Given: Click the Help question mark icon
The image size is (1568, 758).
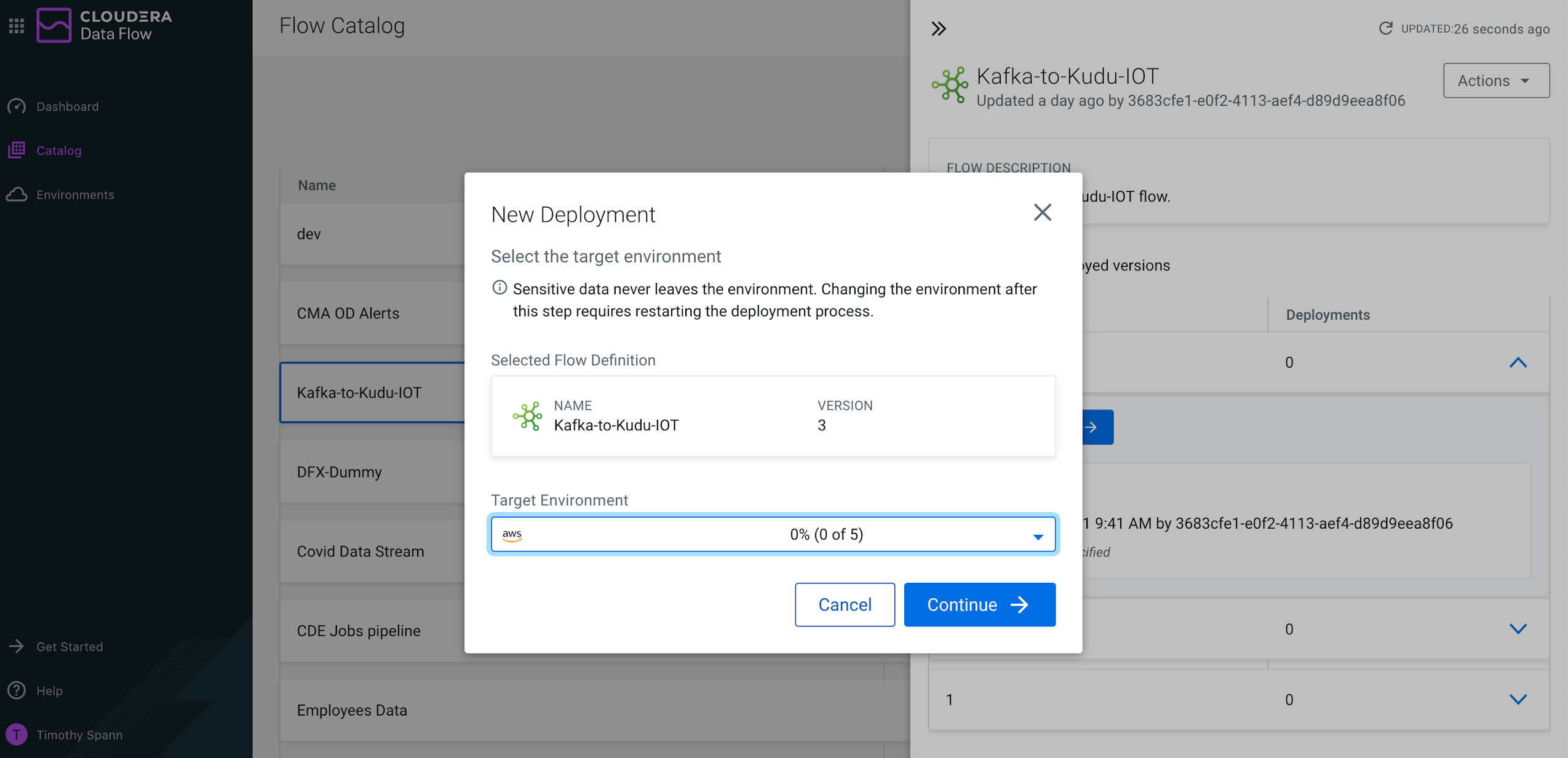Looking at the screenshot, I should [17, 690].
